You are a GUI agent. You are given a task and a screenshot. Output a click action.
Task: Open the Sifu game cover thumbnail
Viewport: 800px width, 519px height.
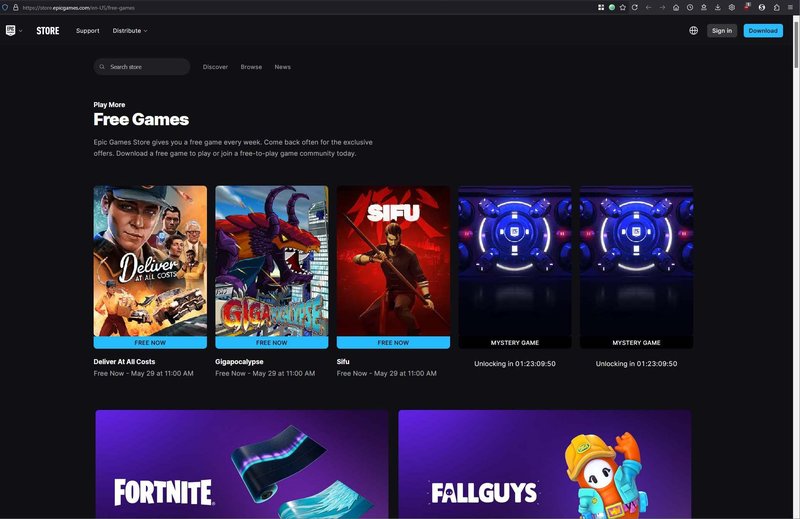pos(393,260)
